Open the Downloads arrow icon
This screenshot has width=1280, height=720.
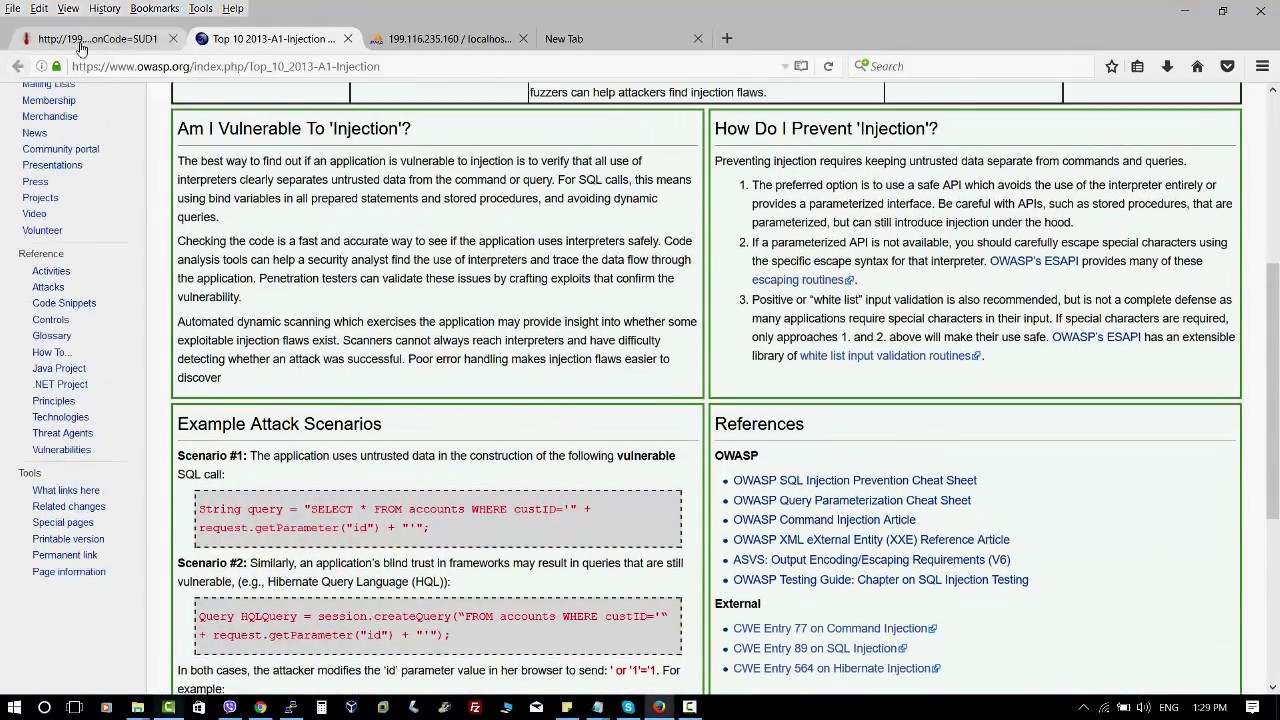(1167, 66)
